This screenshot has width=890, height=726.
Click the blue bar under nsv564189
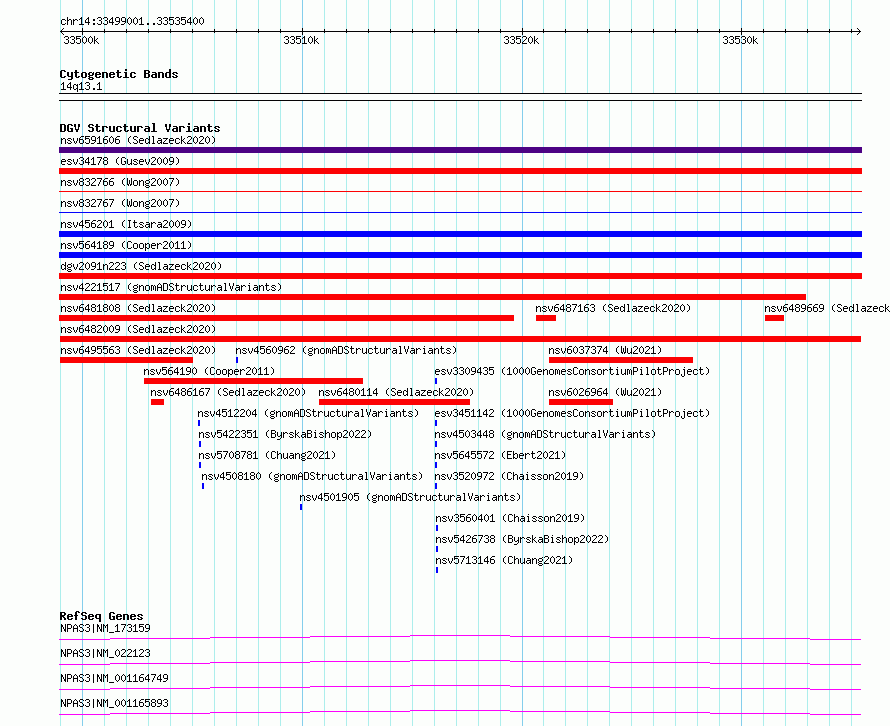[460, 255]
